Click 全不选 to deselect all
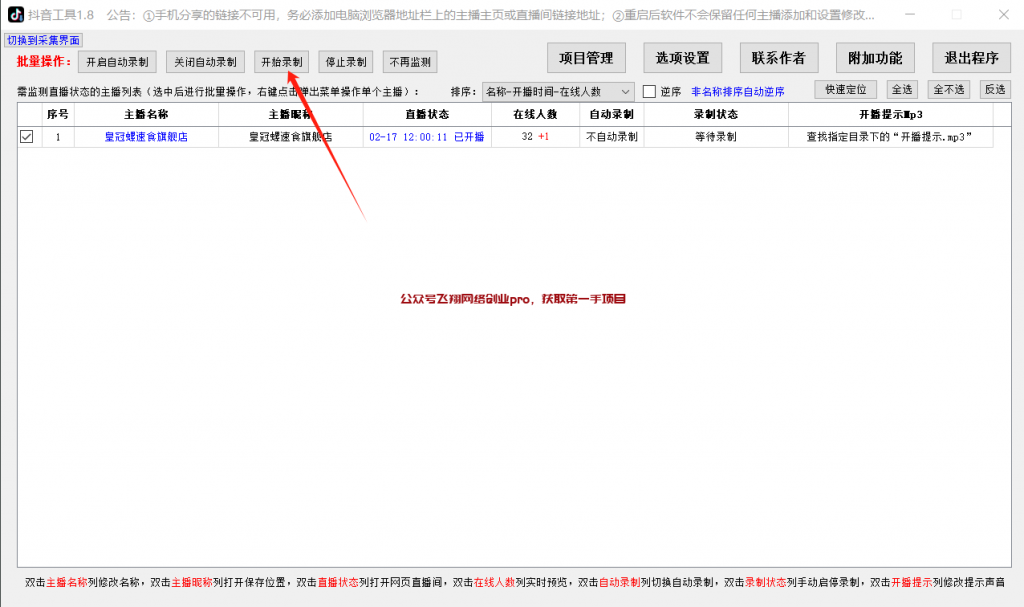 tap(949, 90)
